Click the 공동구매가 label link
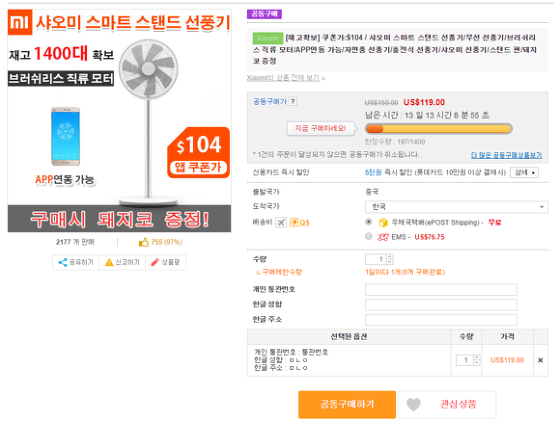Image resolution: width=560 pixels, height=422 pixels. point(270,101)
